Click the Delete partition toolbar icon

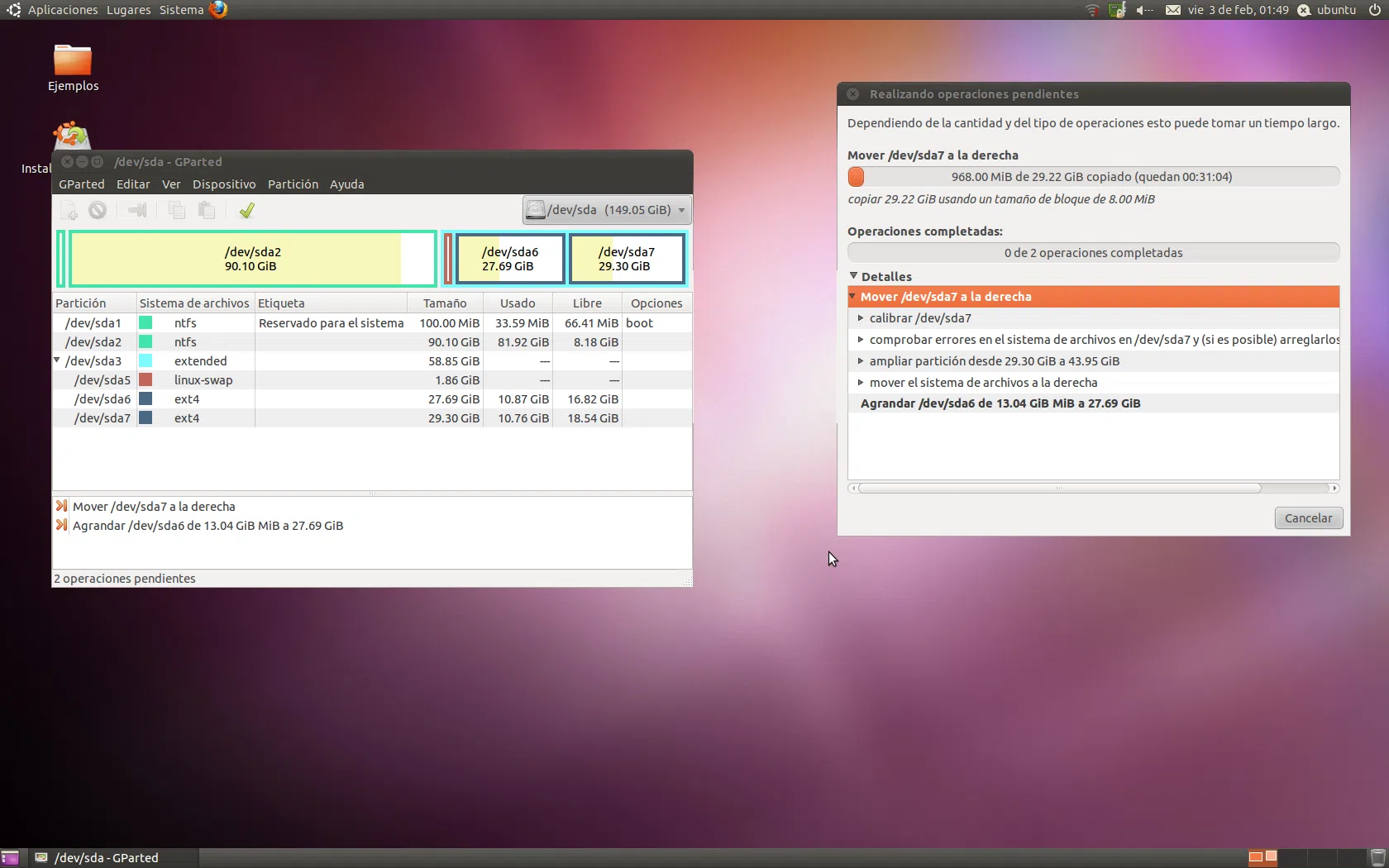pyautogui.click(x=98, y=211)
